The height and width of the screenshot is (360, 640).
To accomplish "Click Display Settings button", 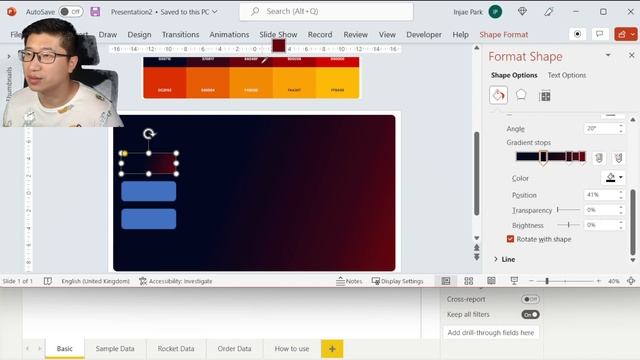I will point(397,281).
